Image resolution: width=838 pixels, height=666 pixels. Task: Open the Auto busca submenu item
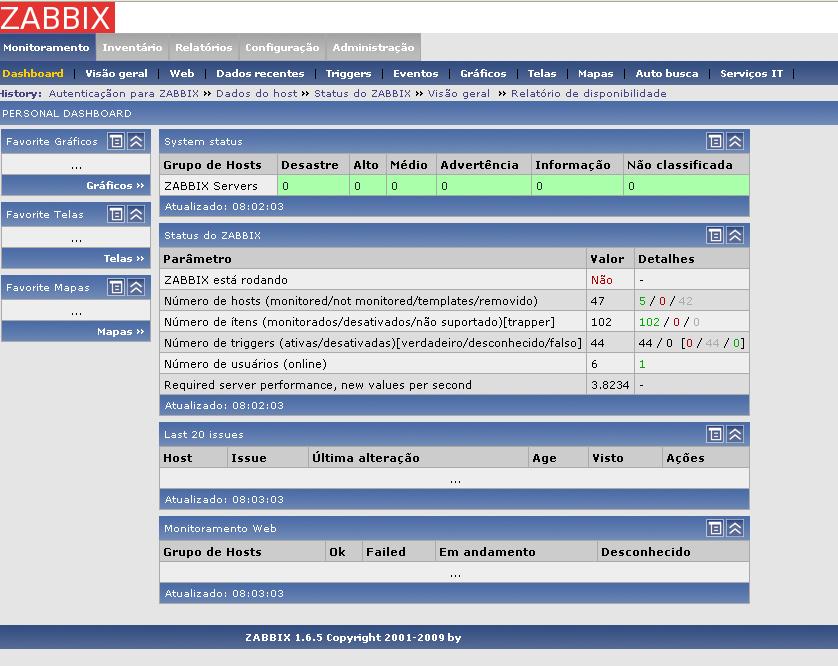pos(667,73)
